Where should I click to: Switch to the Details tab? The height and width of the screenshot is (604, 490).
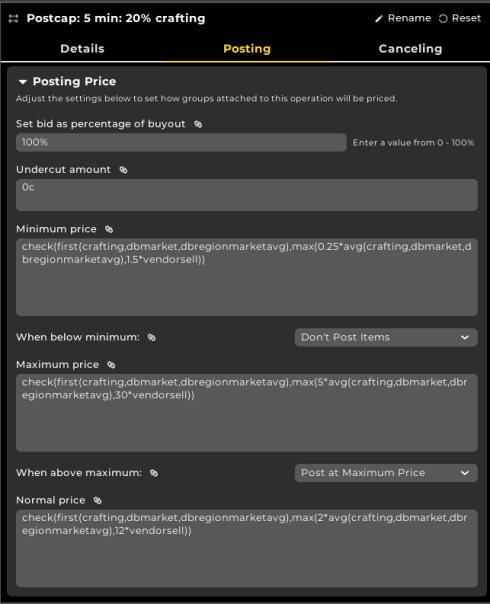pyautogui.click(x=82, y=49)
